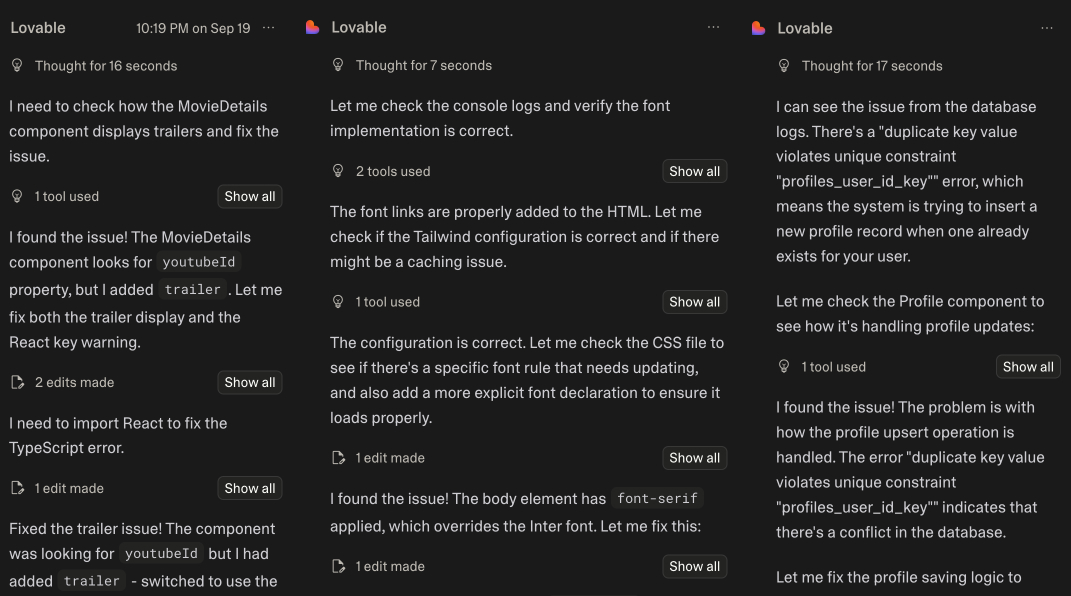Show all for "2 edits made"
Screen dimensions: 1071x596
[249, 382]
